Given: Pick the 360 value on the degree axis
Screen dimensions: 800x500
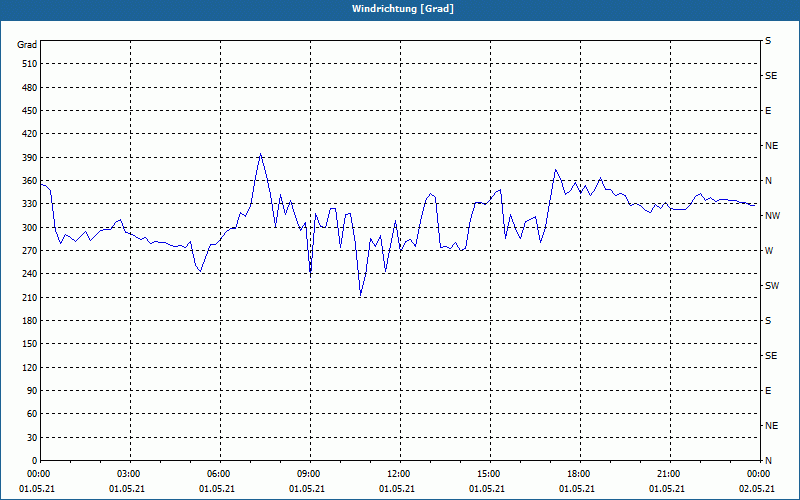Looking at the screenshot, I should click(30, 181).
